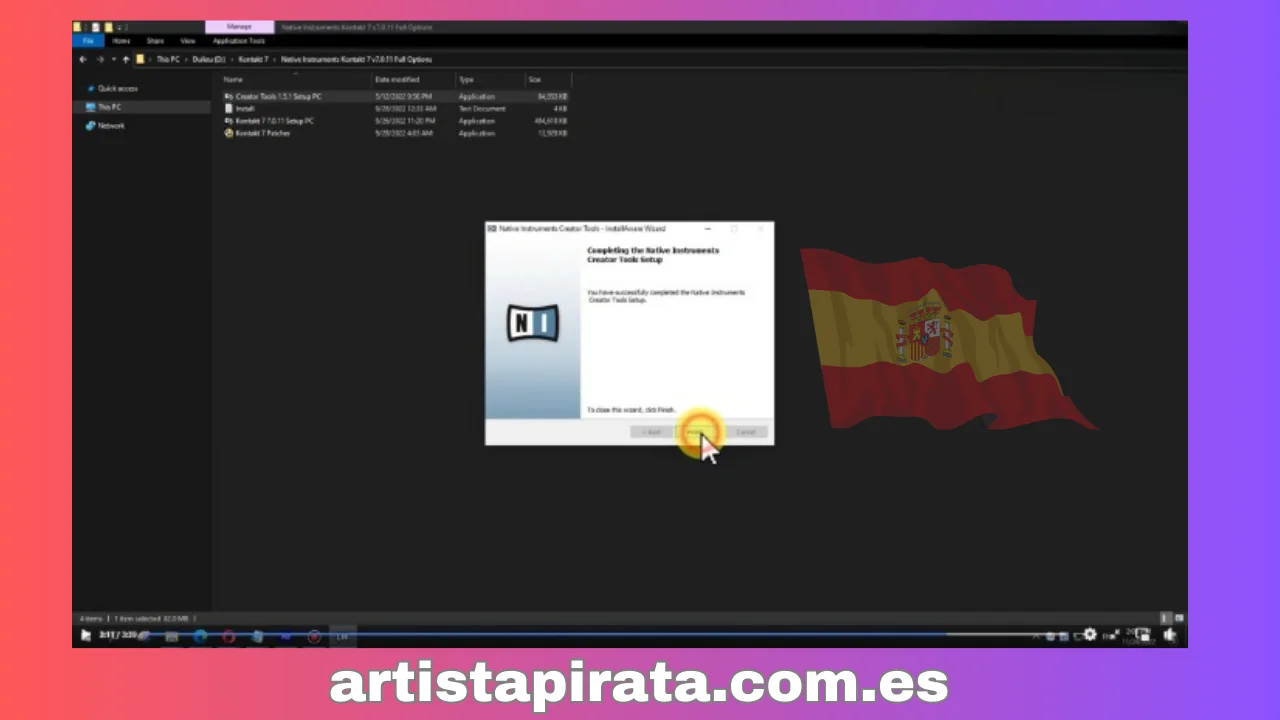Open the Application Tools tab
Viewport: 1280px width, 720px height.
pyautogui.click(x=239, y=41)
